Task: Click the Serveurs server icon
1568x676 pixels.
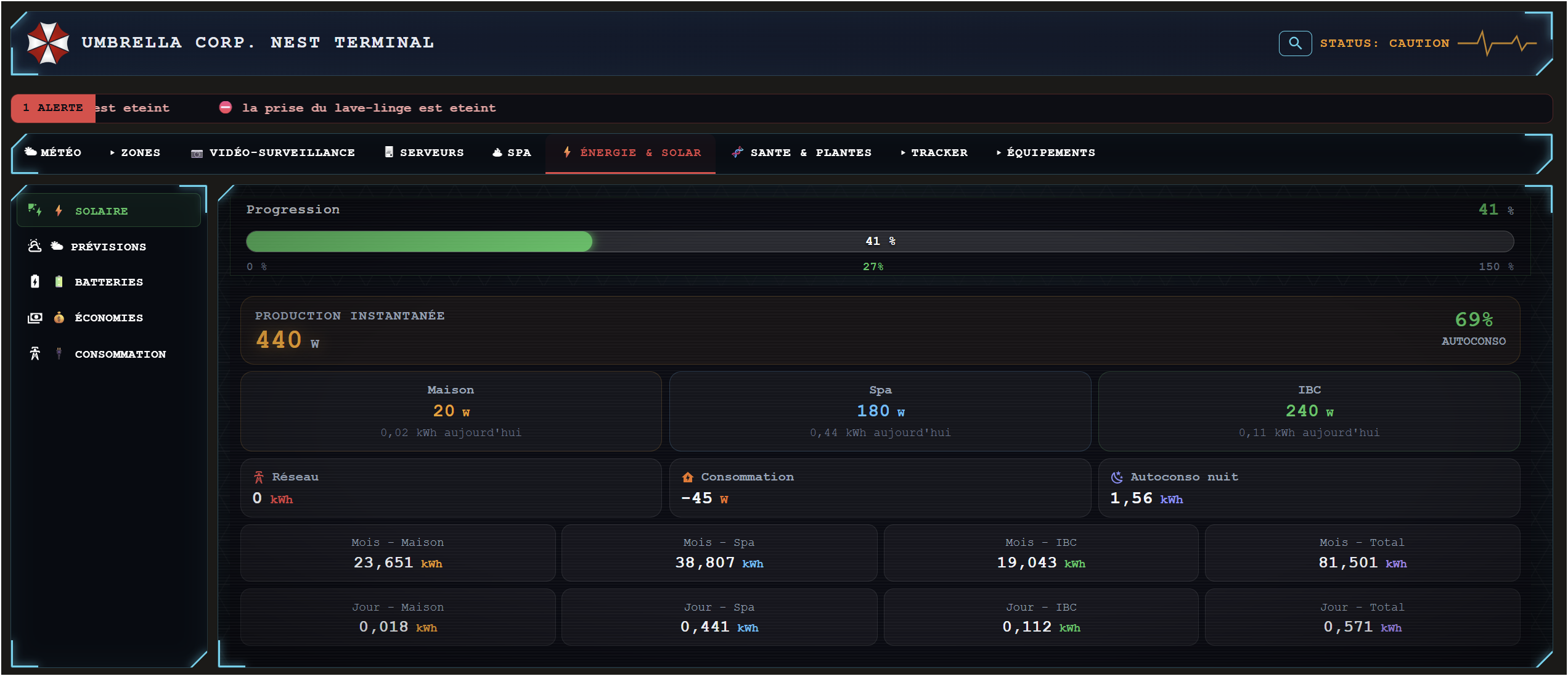Action: pyautogui.click(x=389, y=152)
